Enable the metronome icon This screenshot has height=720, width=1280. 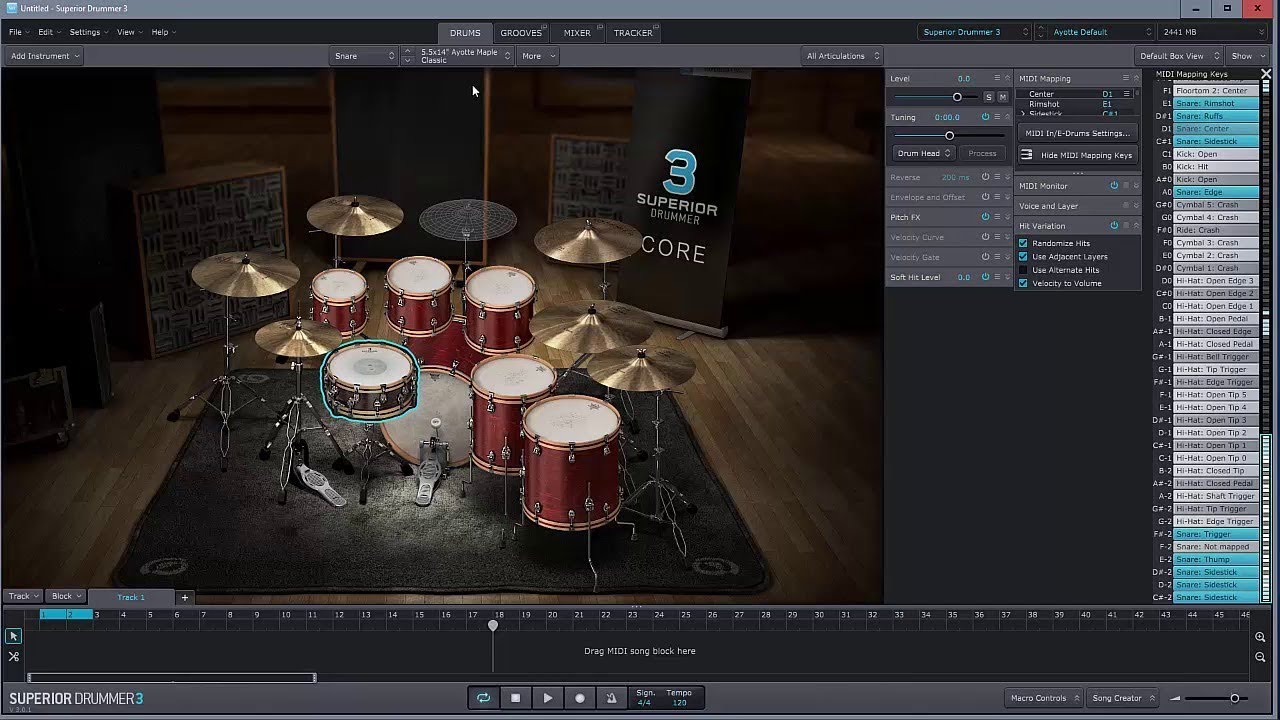tap(611, 698)
